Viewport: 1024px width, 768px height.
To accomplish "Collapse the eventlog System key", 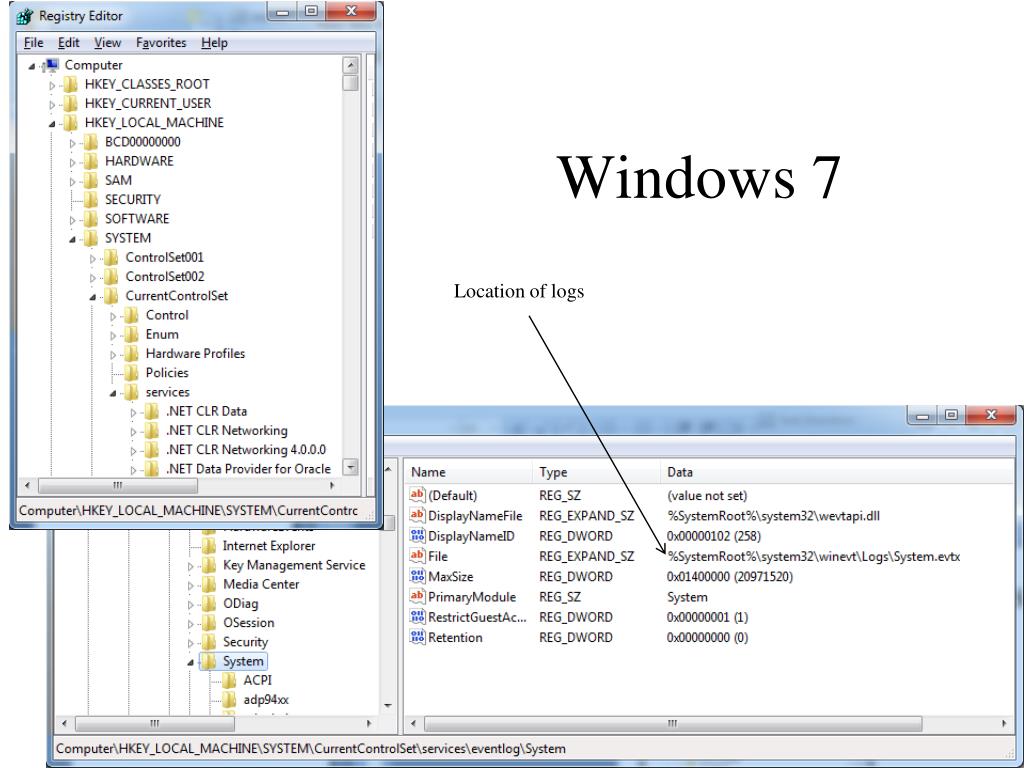I will (x=191, y=662).
